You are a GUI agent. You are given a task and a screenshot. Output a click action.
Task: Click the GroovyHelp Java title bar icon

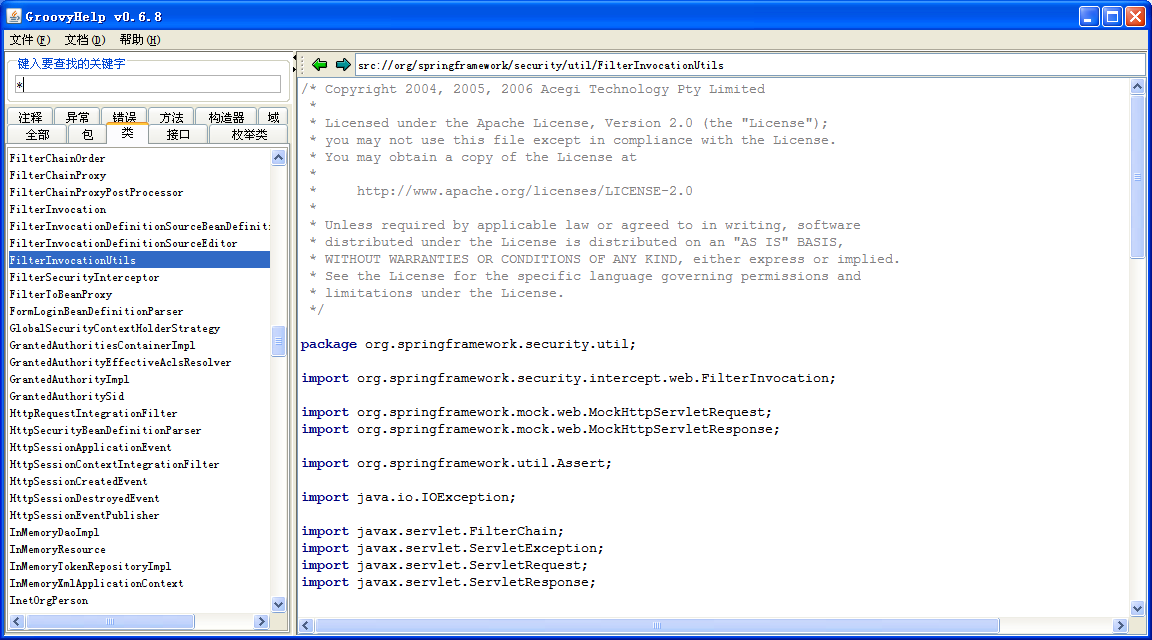(x=14, y=15)
